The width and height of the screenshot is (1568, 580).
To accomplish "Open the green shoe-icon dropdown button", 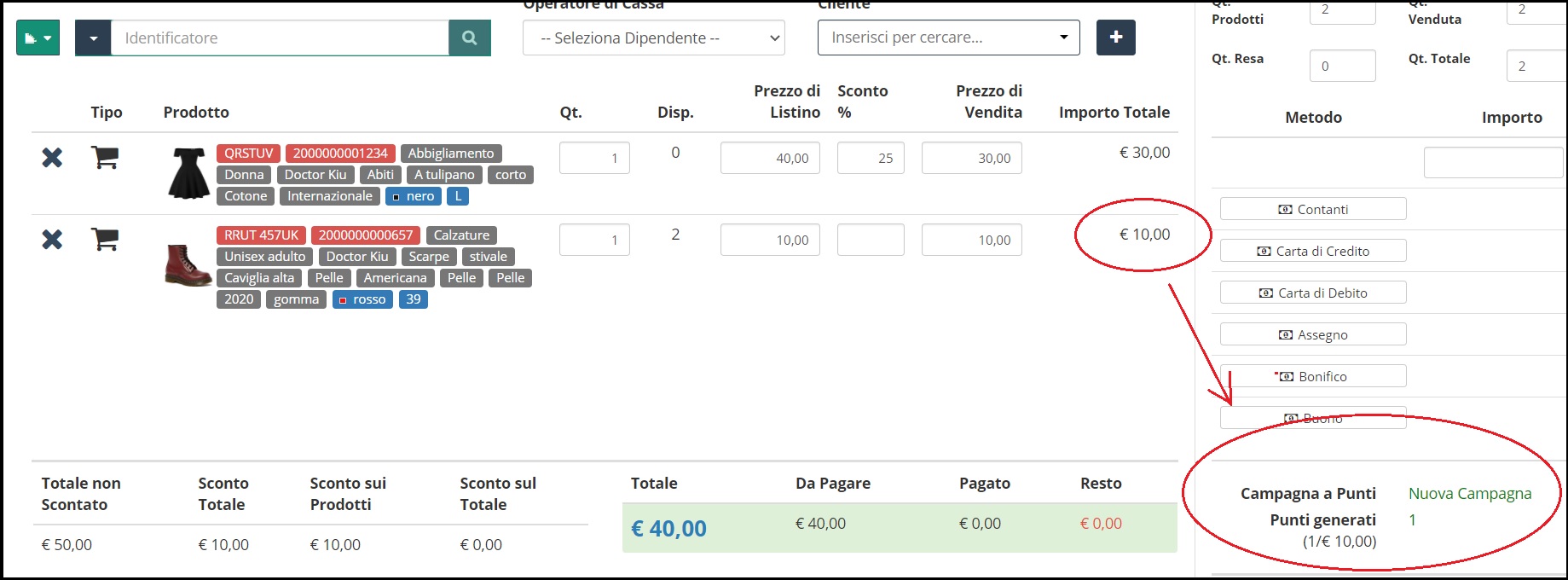I will pyautogui.click(x=38, y=38).
